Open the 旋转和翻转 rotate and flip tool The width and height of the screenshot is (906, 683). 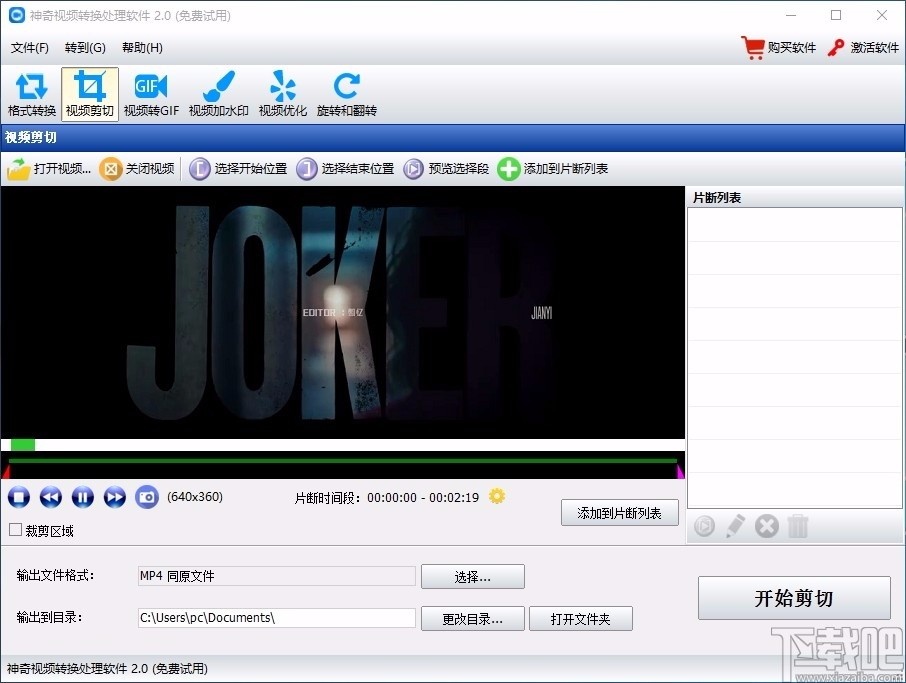pyautogui.click(x=347, y=95)
